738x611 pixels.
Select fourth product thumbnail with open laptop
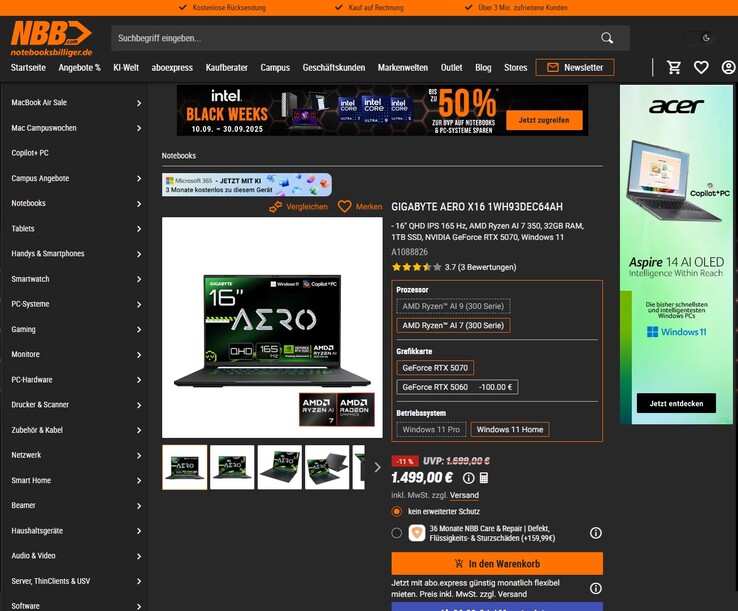click(x=327, y=467)
